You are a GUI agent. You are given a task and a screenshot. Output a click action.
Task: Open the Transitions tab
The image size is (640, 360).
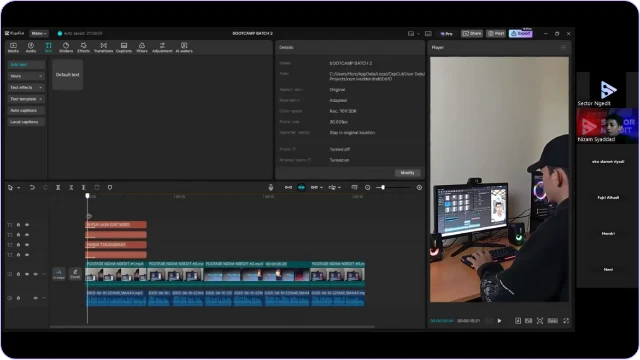click(103, 47)
